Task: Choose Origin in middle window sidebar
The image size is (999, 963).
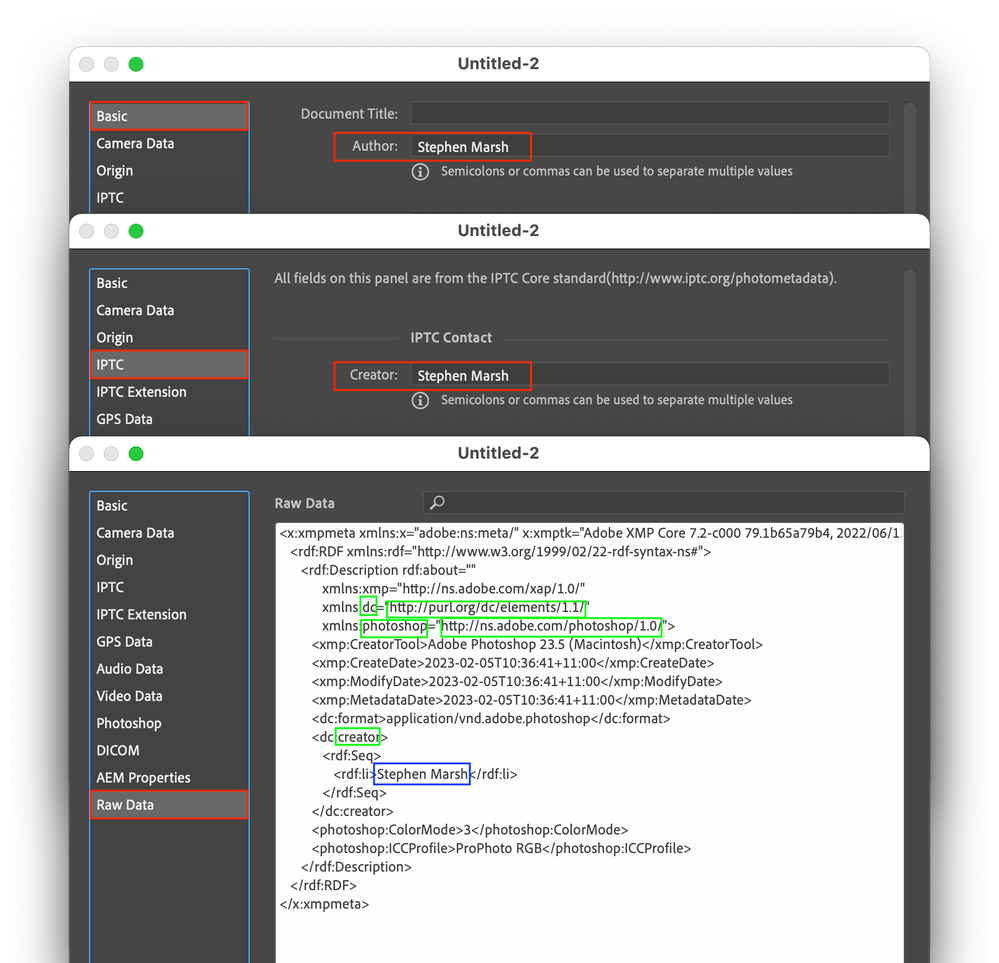Action: 169,338
